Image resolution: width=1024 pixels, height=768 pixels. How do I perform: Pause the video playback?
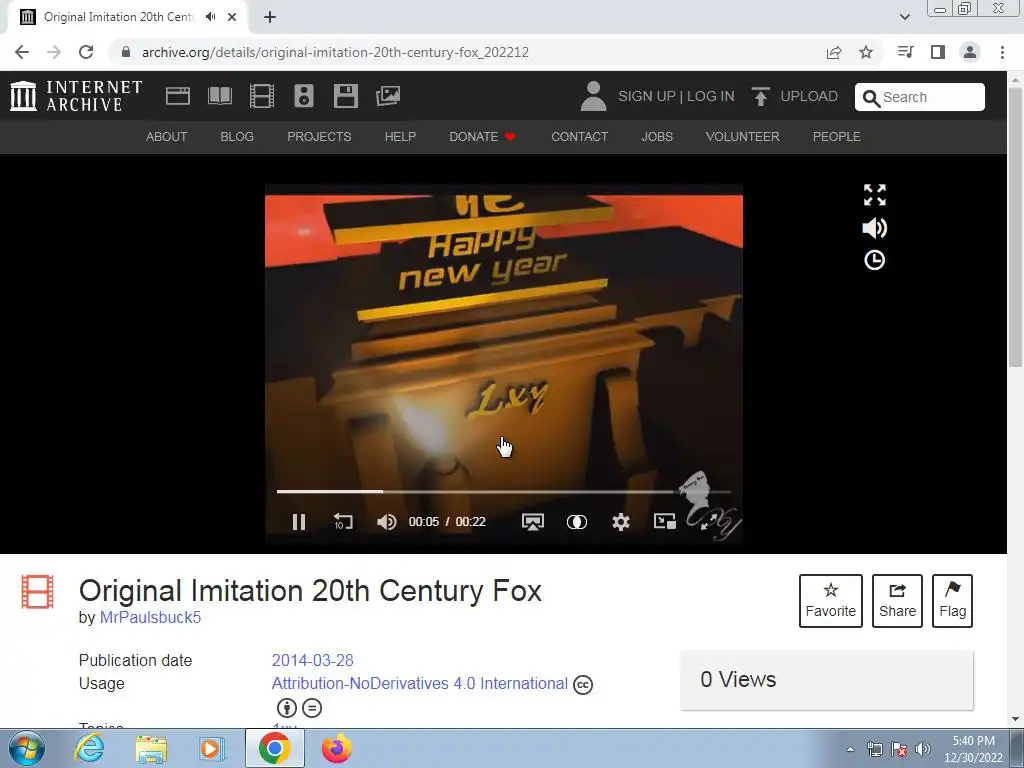click(298, 522)
